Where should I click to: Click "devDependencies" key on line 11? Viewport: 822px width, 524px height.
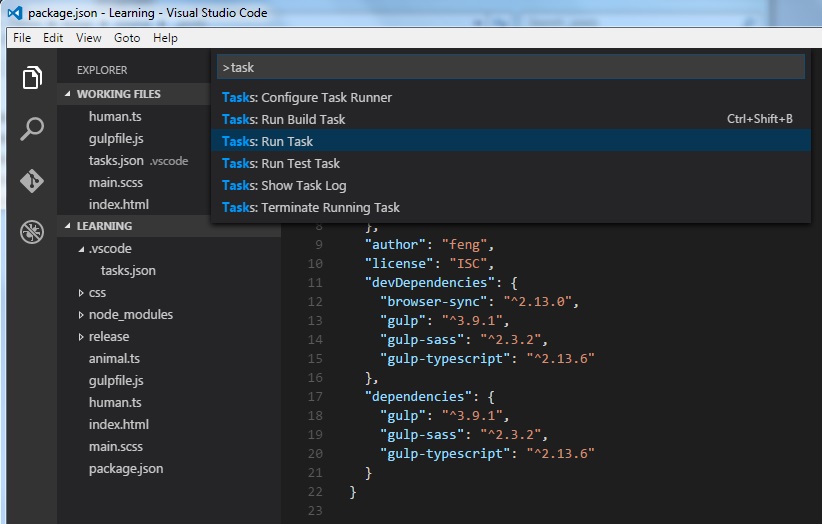pos(429,282)
